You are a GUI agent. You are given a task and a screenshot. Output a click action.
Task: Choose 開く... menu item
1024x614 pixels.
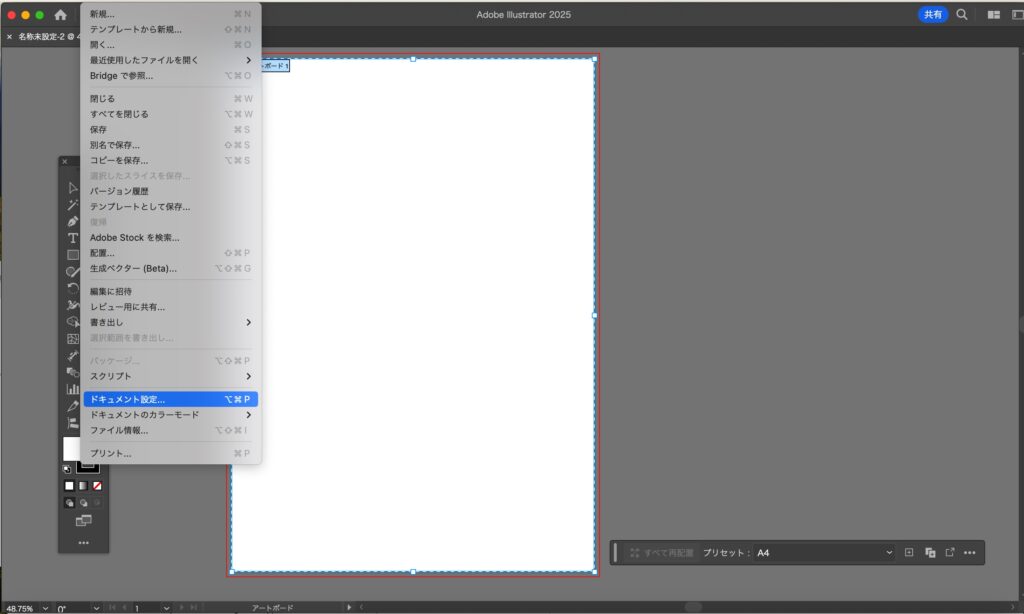(170, 45)
